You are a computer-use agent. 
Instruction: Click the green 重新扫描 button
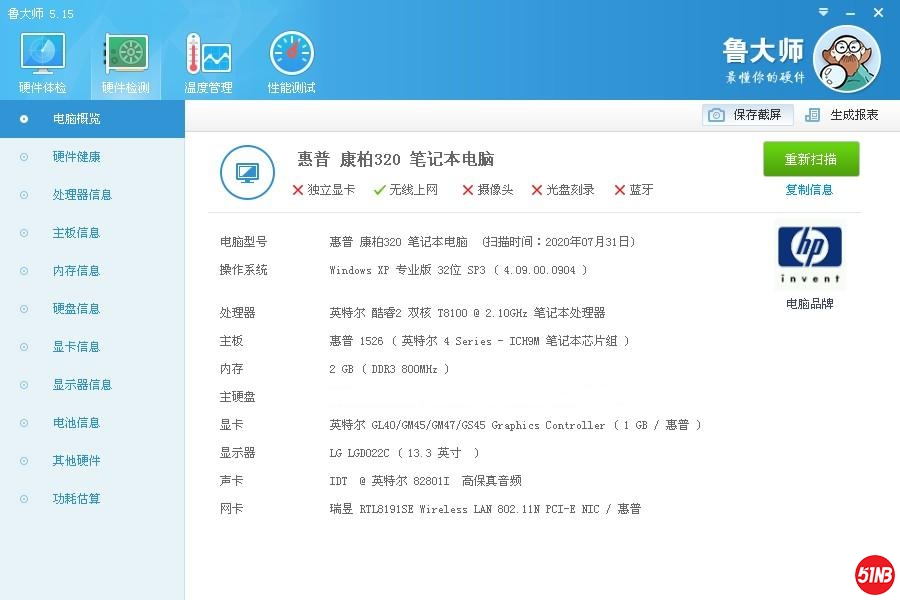811,159
